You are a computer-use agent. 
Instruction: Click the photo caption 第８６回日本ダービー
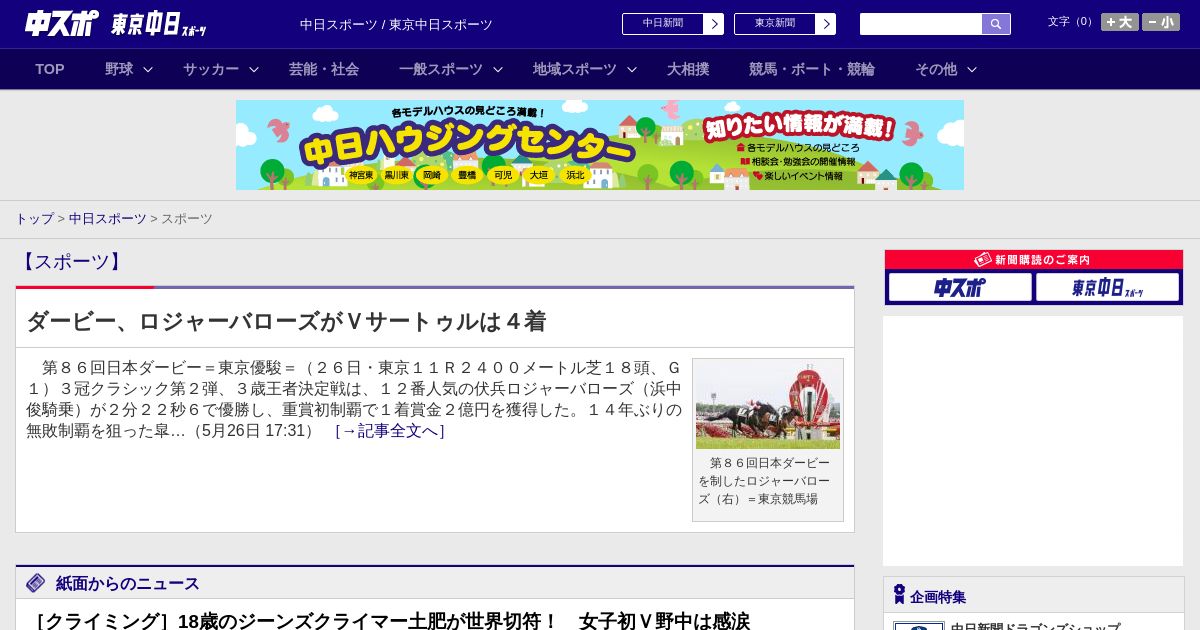[764, 481]
